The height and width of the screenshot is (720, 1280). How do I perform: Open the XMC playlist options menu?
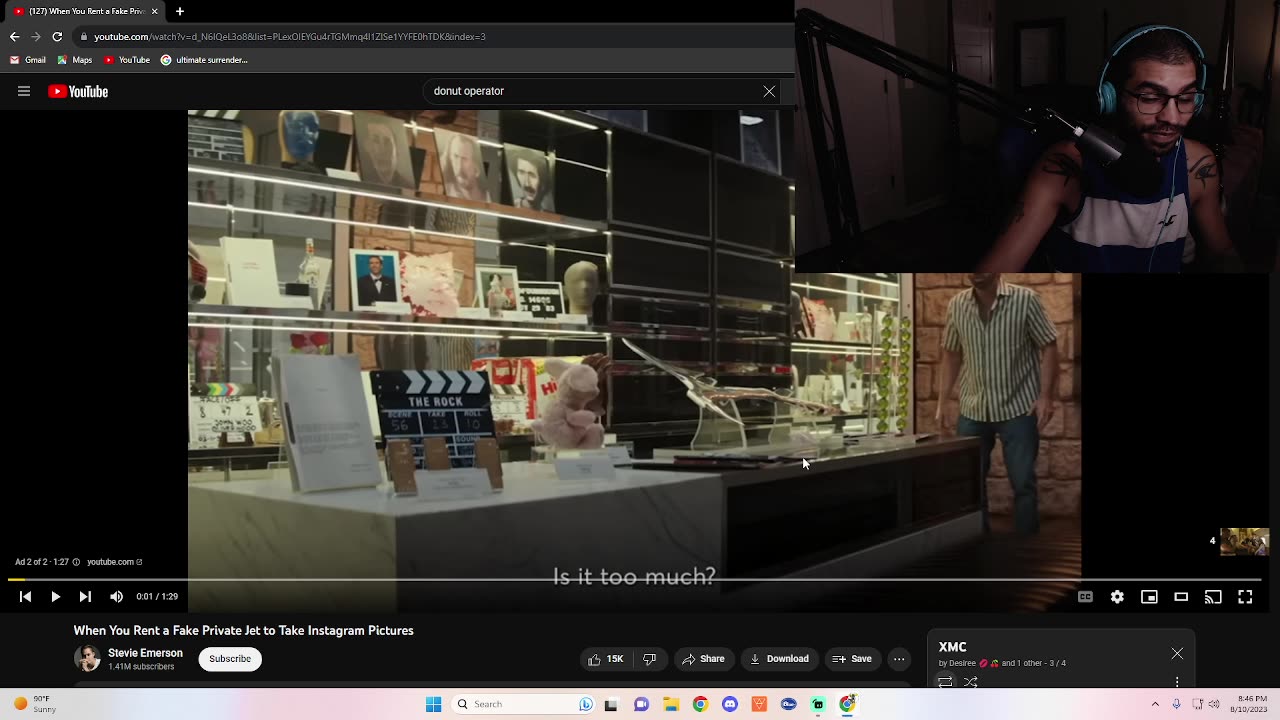tap(1177, 682)
